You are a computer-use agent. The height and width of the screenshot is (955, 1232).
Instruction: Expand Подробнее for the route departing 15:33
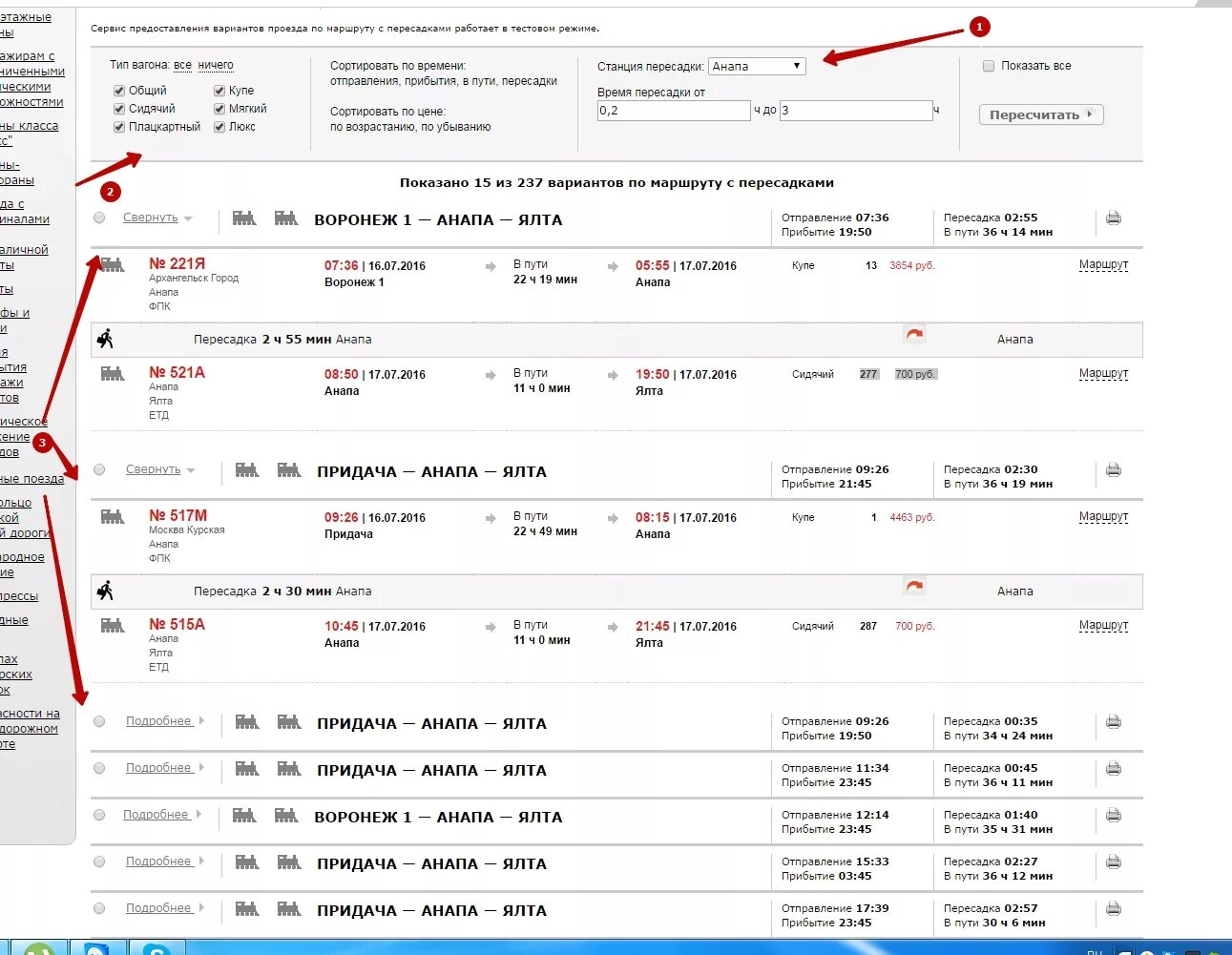(159, 862)
